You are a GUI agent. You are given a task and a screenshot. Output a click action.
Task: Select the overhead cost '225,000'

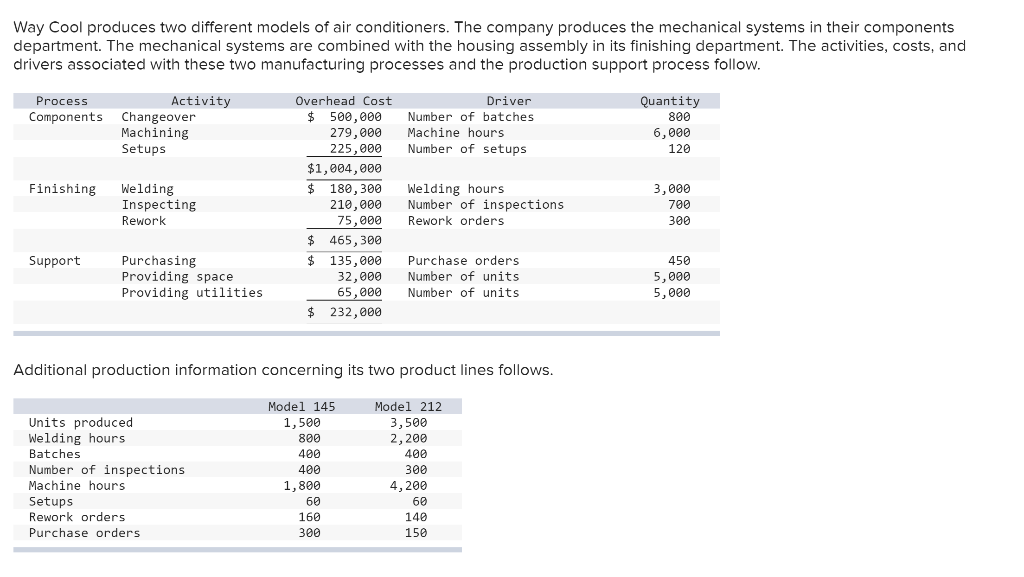(355, 149)
